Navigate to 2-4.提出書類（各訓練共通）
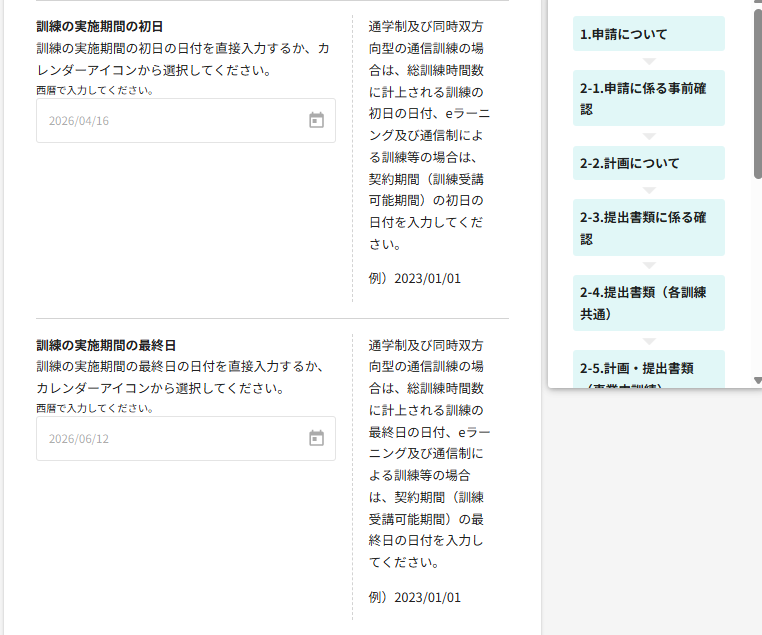The height and width of the screenshot is (635, 762). (x=648, y=303)
